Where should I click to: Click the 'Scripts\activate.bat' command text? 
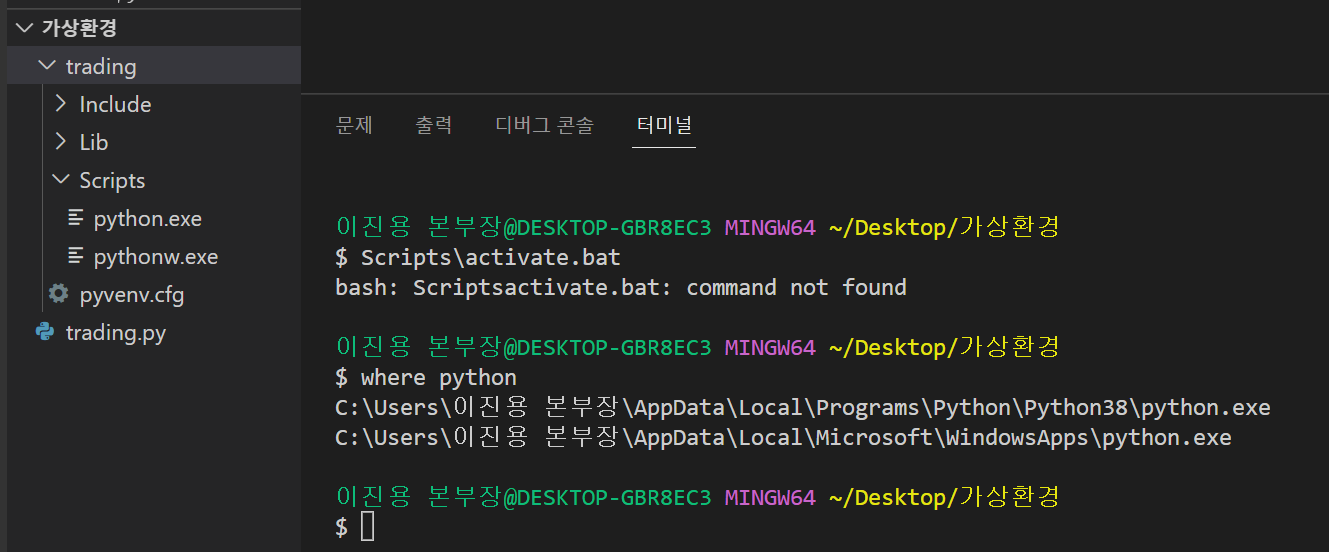click(491, 258)
